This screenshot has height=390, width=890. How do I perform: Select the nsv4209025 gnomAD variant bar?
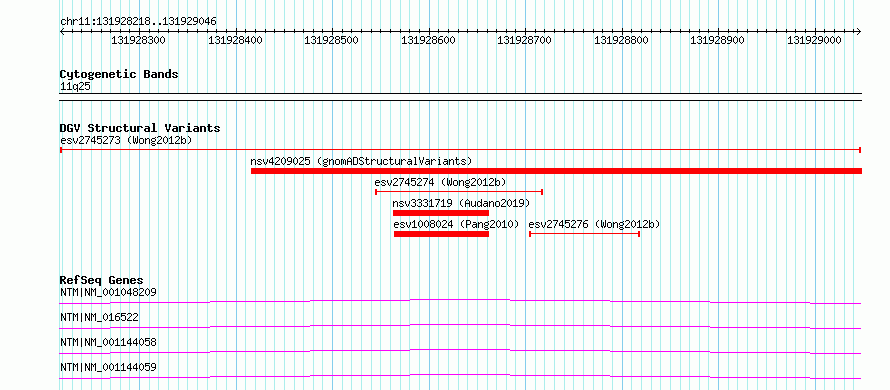(x=556, y=171)
